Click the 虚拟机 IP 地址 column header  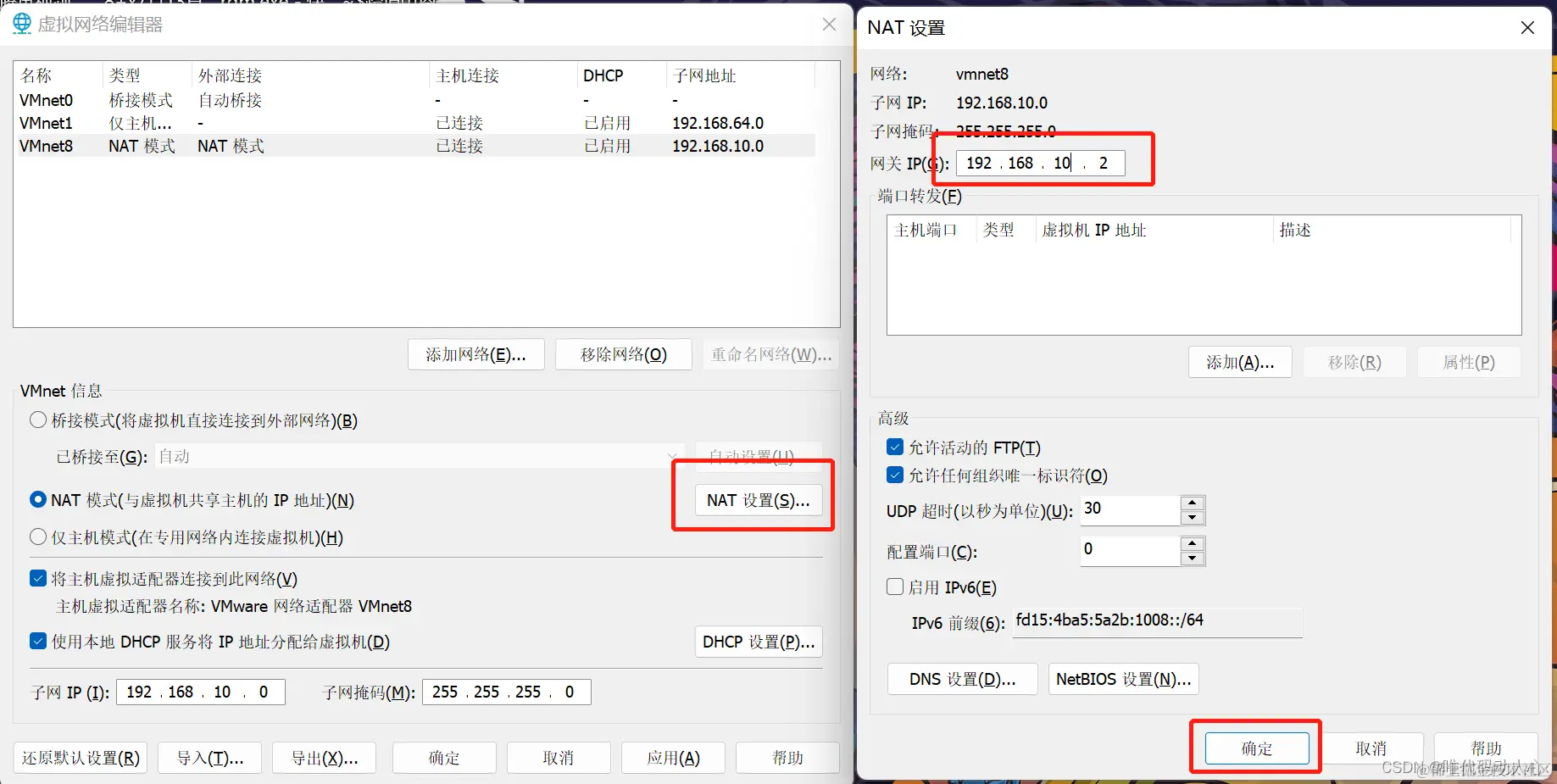pyautogui.click(x=1154, y=230)
